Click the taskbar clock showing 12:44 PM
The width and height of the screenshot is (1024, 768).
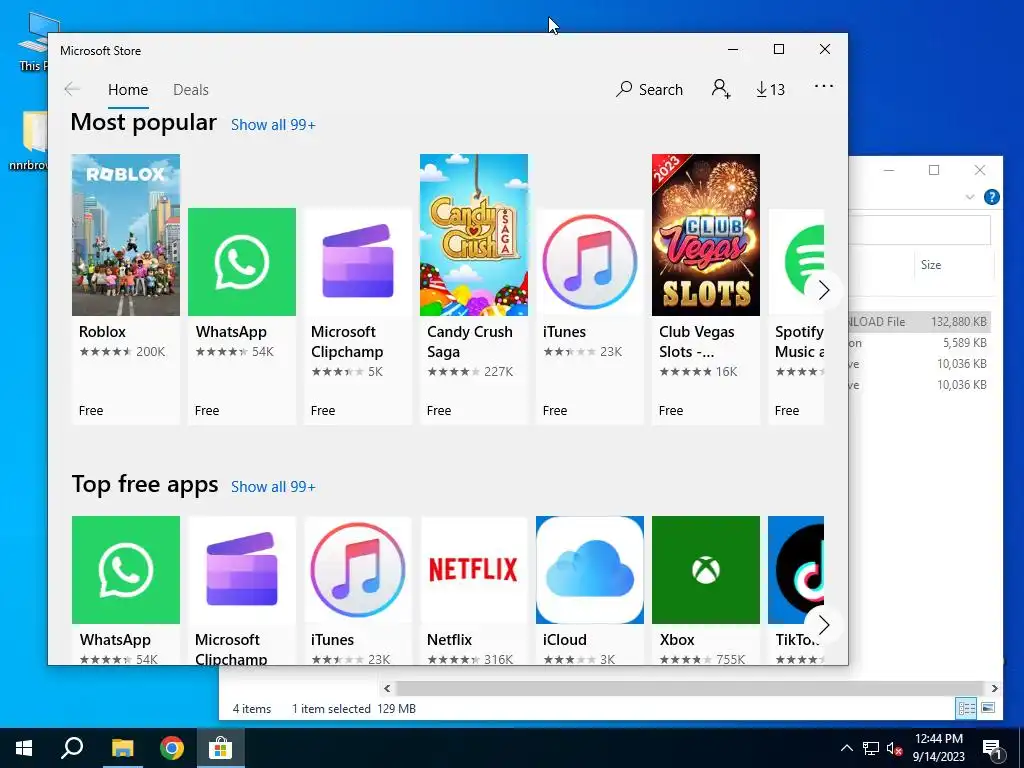pyautogui.click(x=938, y=748)
